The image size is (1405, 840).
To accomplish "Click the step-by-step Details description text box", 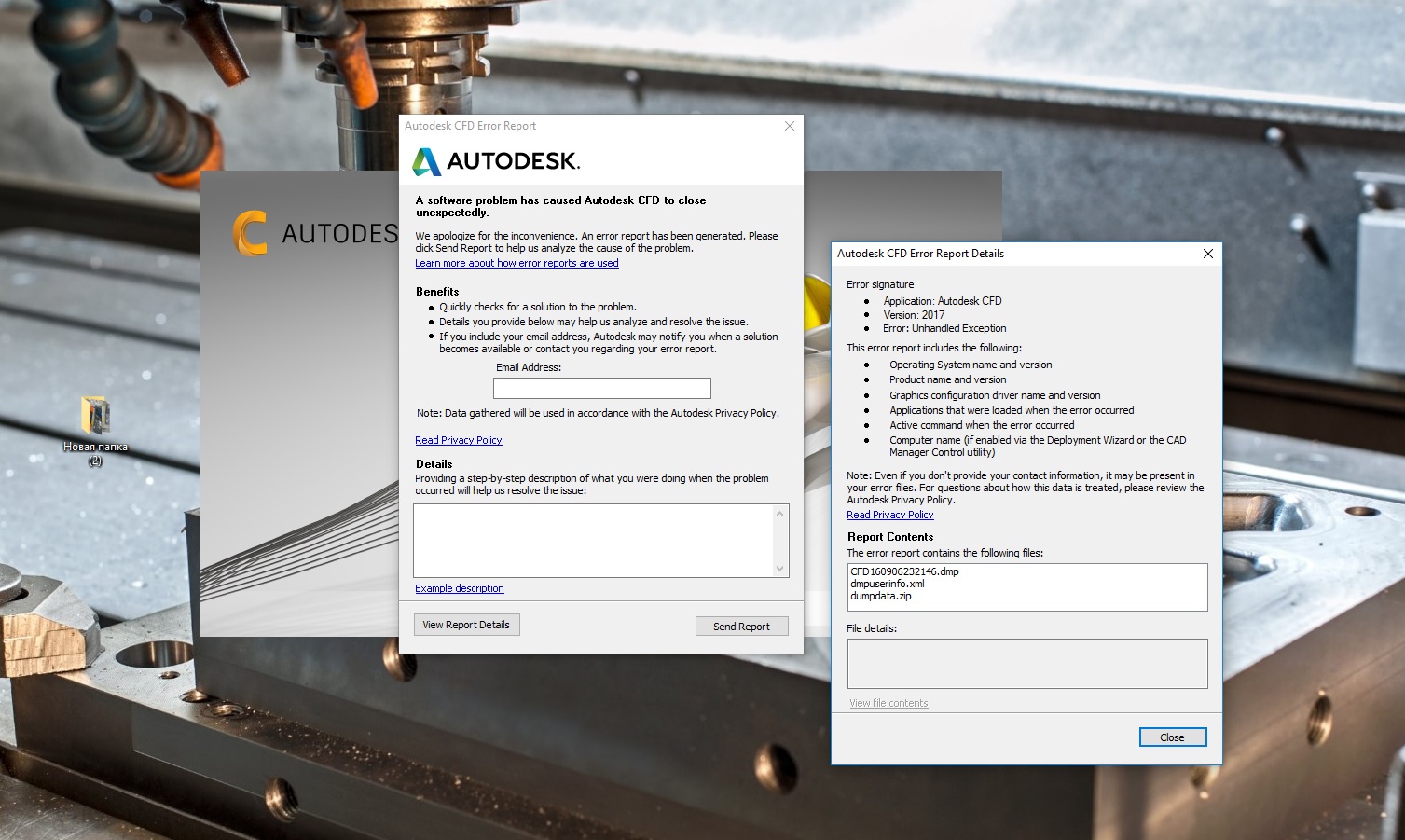I will pos(594,541).
